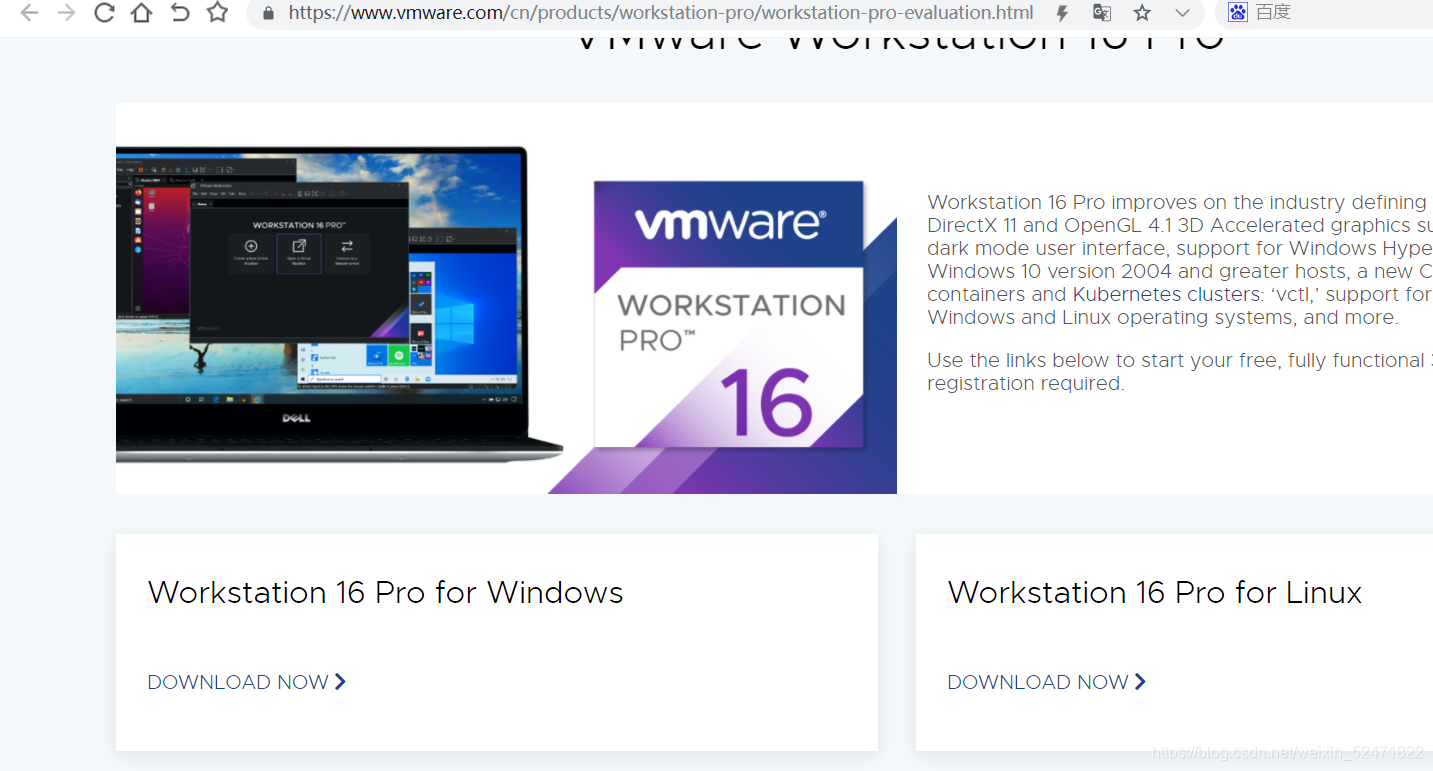
Task: Click the Workstation 16 Pro for Linux heading
Action: [x=1155, y=592]
